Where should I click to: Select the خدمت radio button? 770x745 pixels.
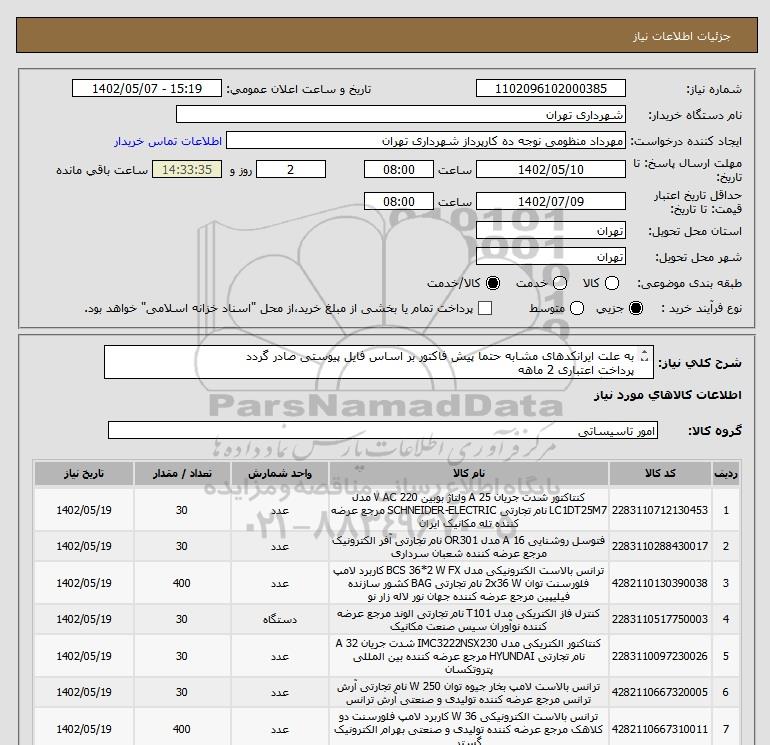click(x=560, y=283)
